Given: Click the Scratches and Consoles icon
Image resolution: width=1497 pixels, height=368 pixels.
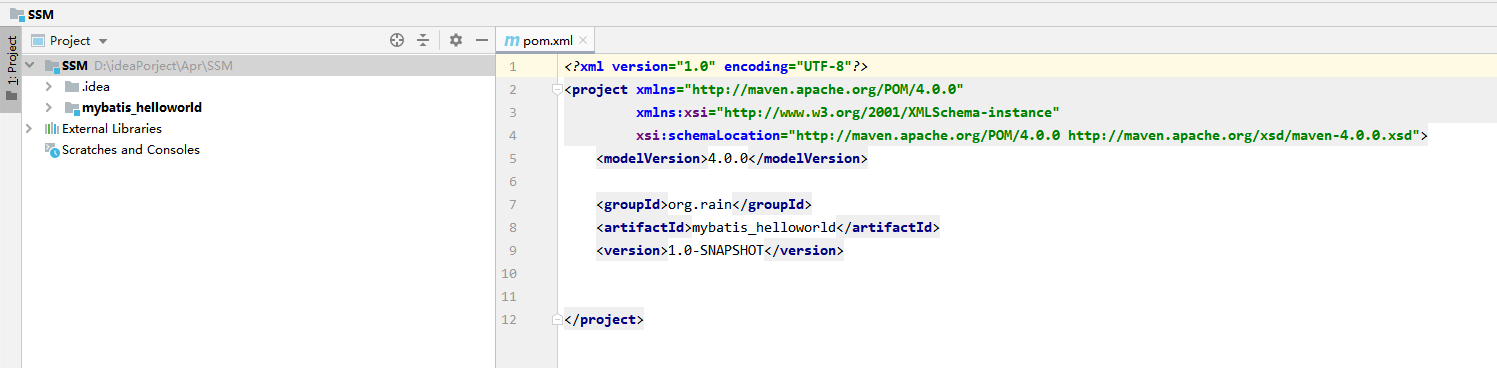Looking at the screenshot, I should point(52,149).
